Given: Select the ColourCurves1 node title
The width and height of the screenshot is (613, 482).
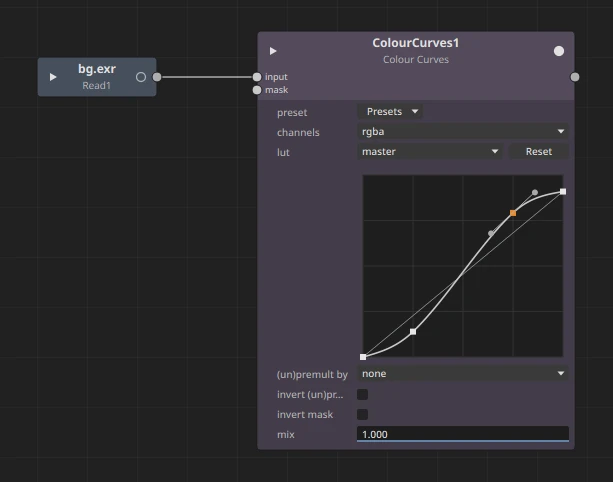Looking at the screenshot, I should click(x=416, y=43).
